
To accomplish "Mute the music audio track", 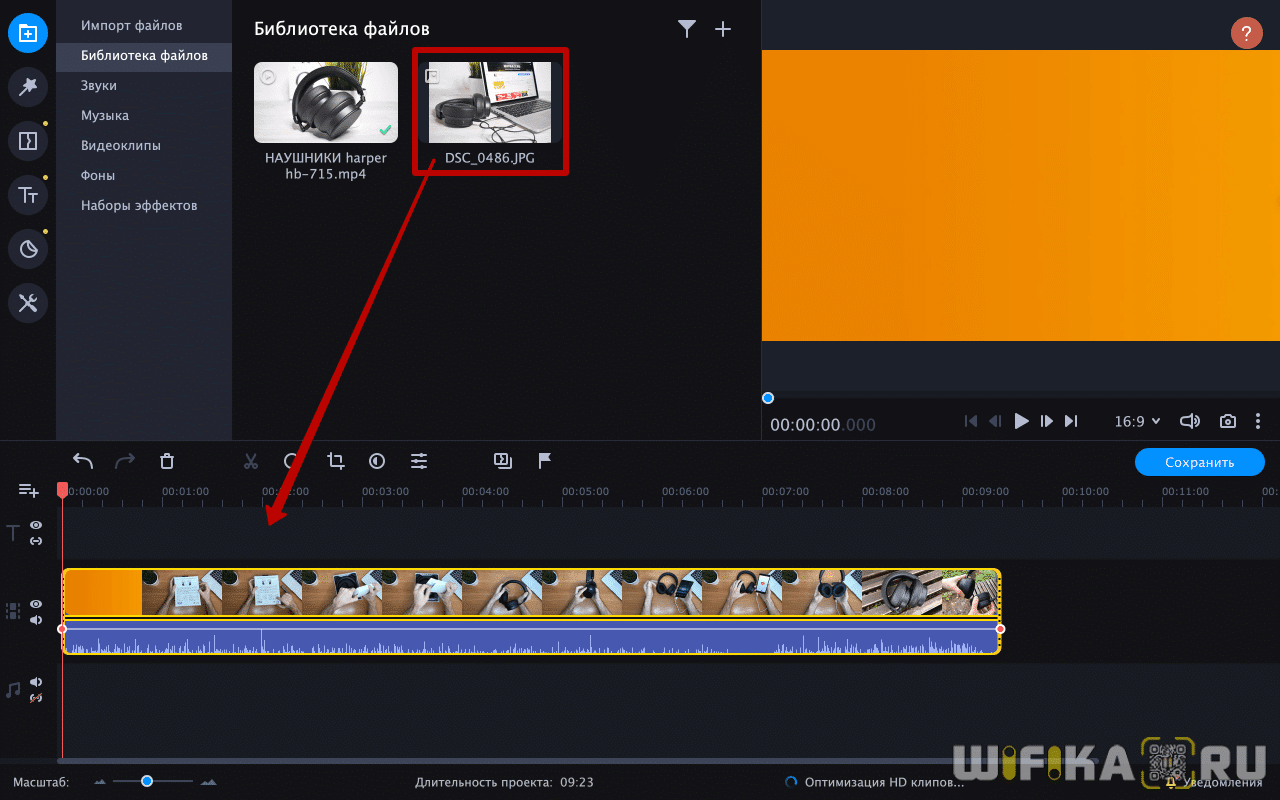I will point(36,682).
